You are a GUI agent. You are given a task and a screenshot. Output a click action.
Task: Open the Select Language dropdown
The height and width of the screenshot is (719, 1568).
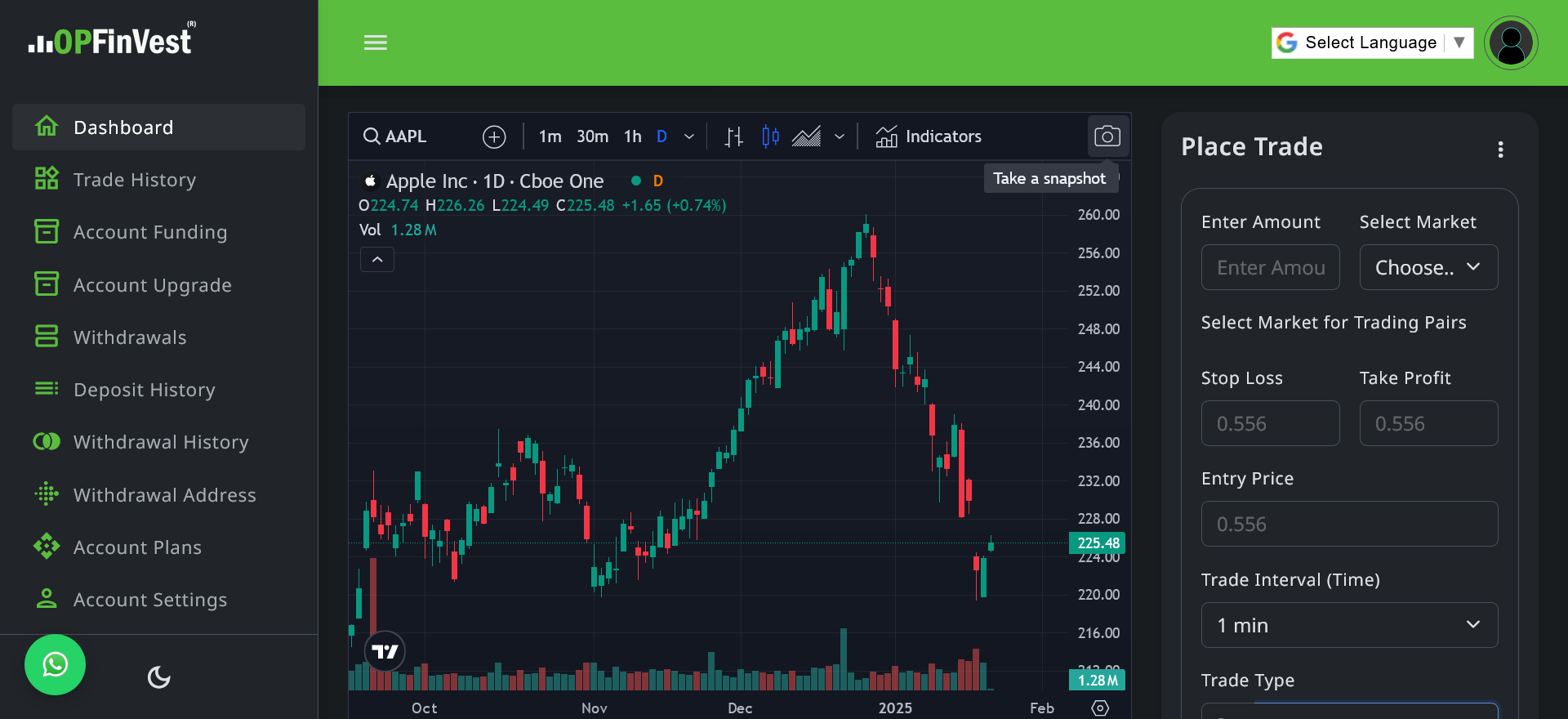click(1372, 42)
